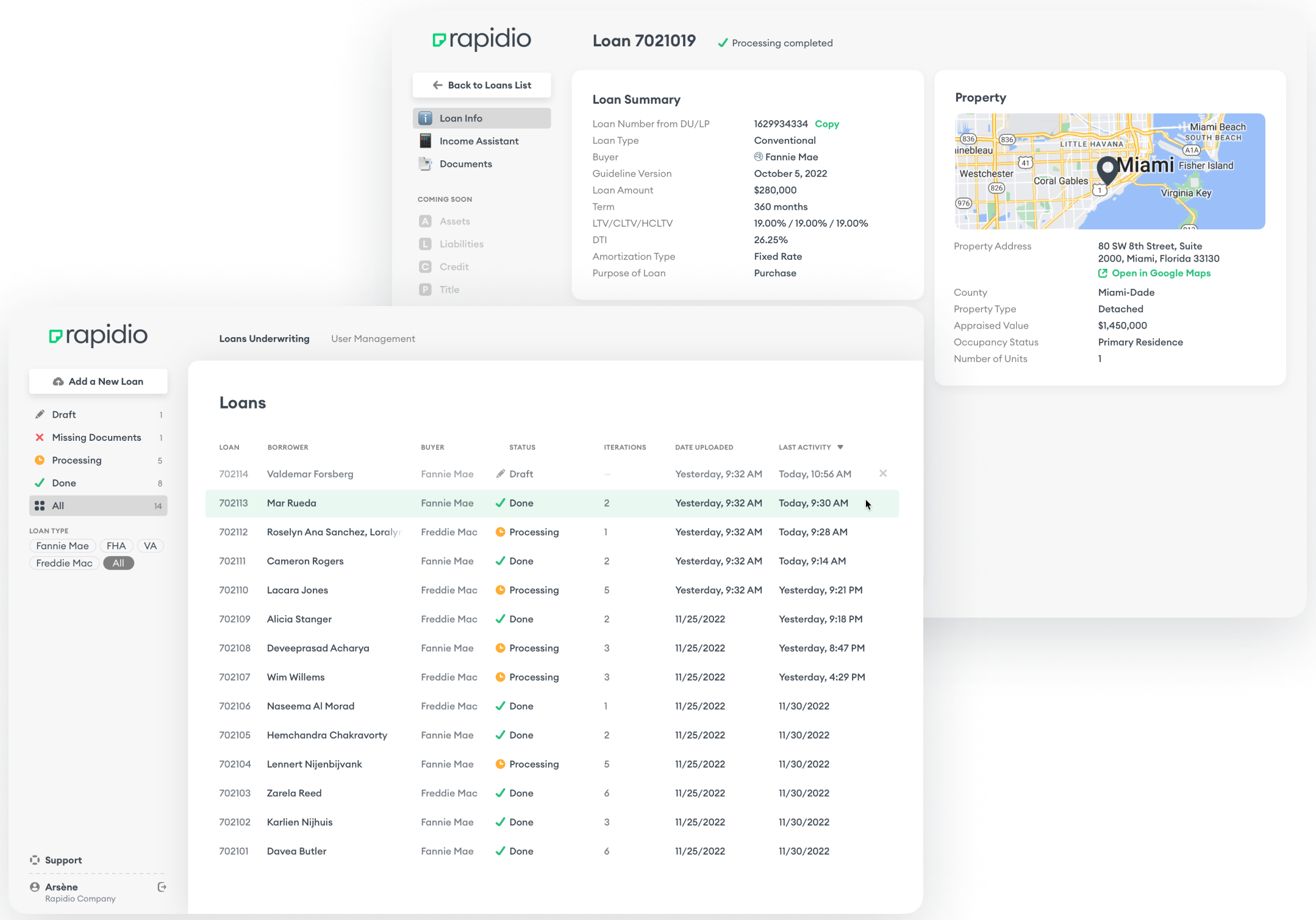Open the Income Assistant section
The height and width of the screenshot is (920, 1316).
[481, 141]
